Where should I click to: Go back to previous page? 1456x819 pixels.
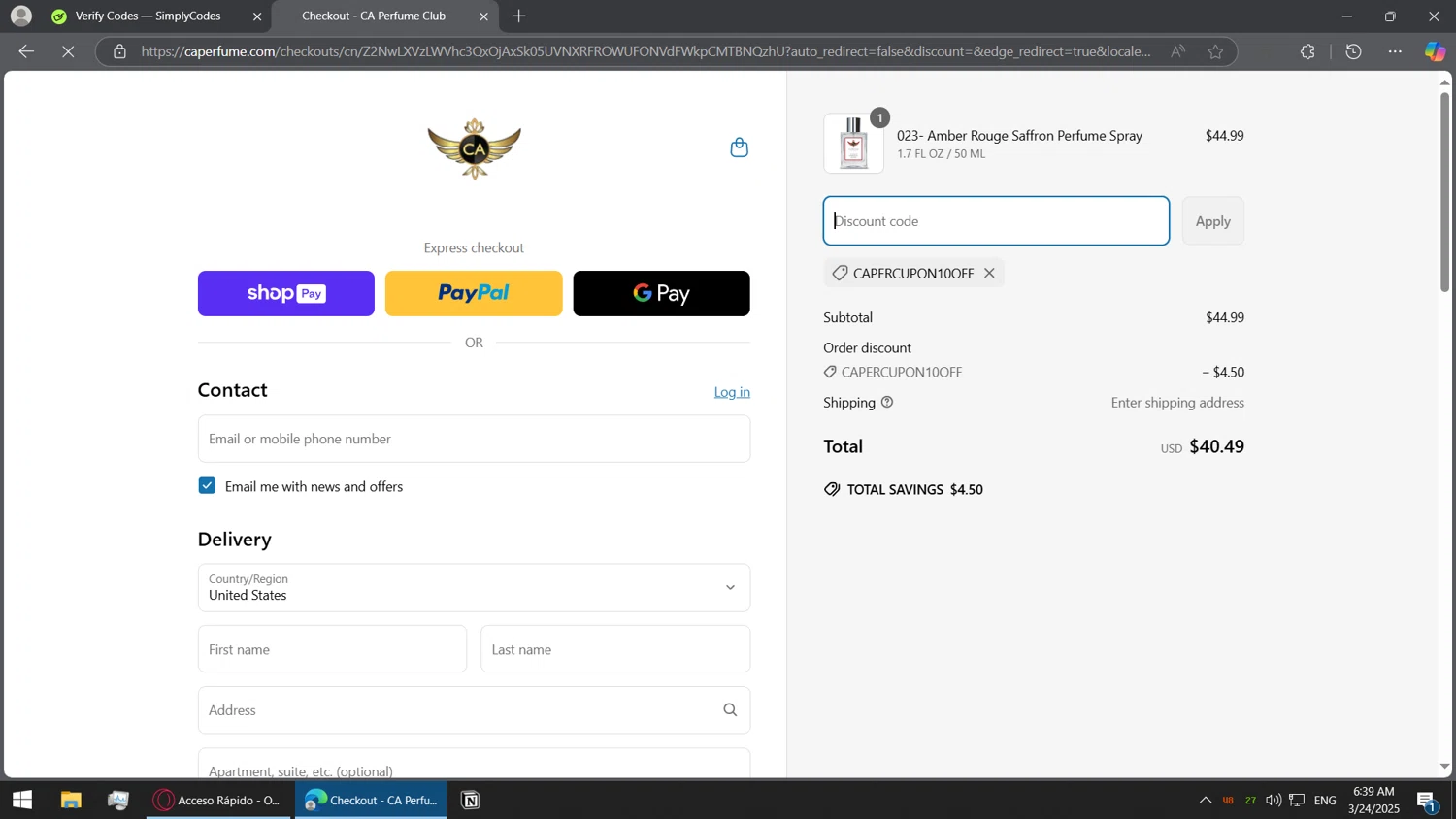coord(26,51)
